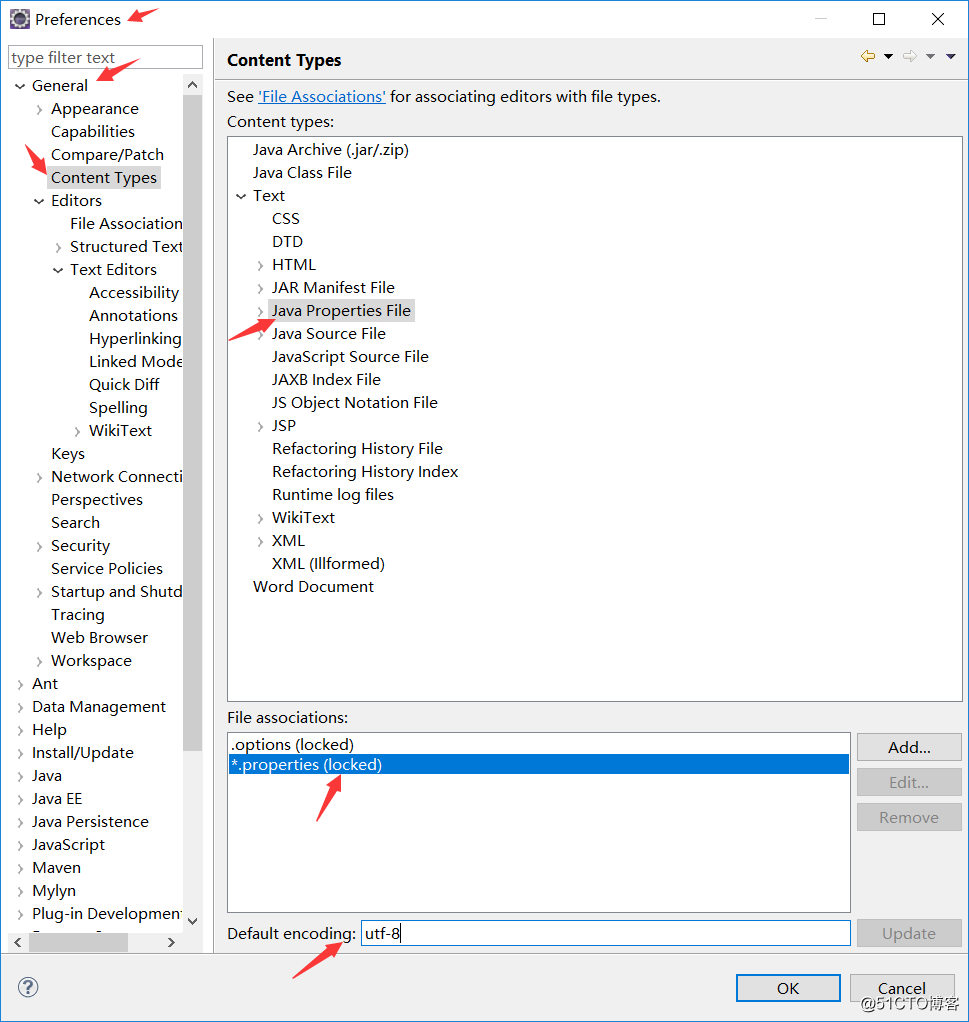Click tree horizontal scroll-right arrow
Image resolution: width=969 pixels, height=1022 pixels.
(171, 942)
